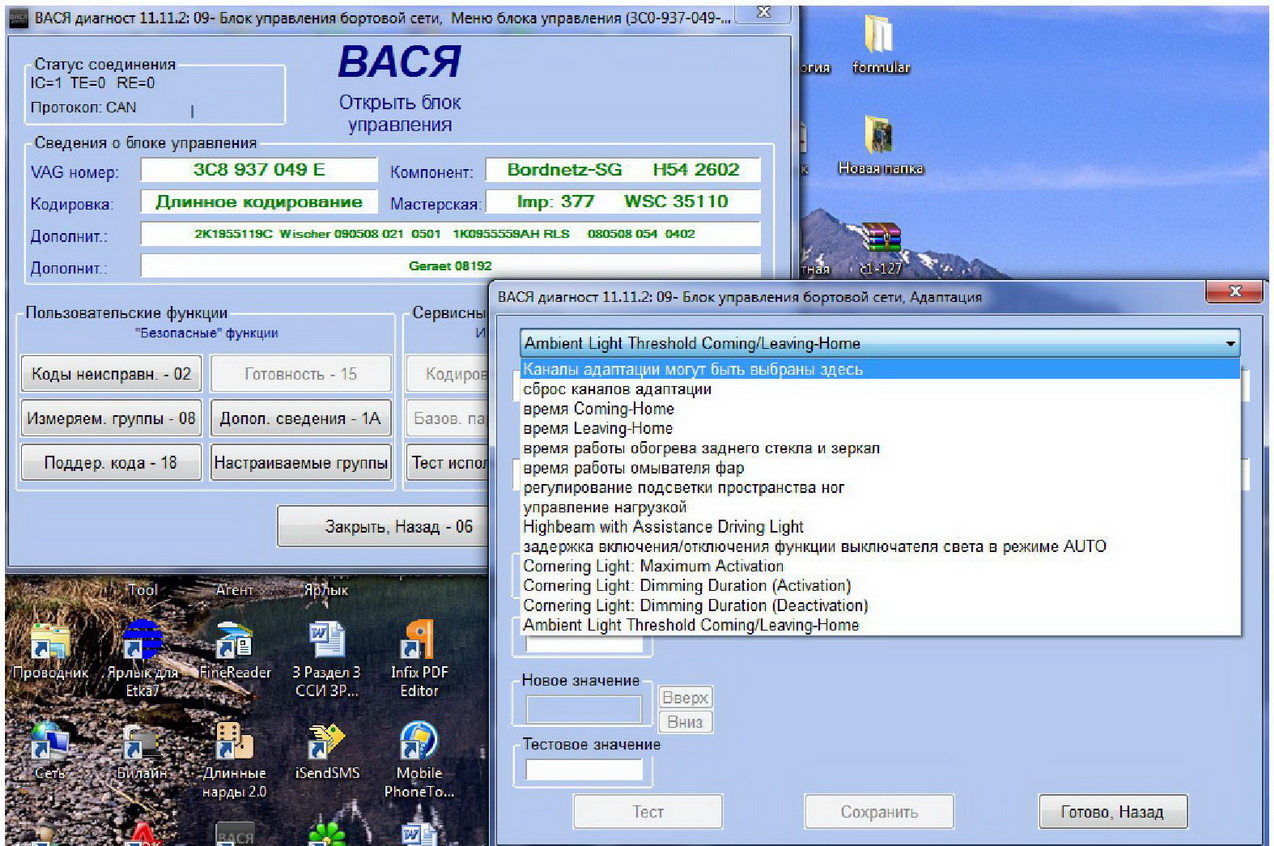The width and height of the screenshot is (1274, 846).
Task: Select 'Highbeam with Assistance Driving Light' option
Action: click(880, 526)
